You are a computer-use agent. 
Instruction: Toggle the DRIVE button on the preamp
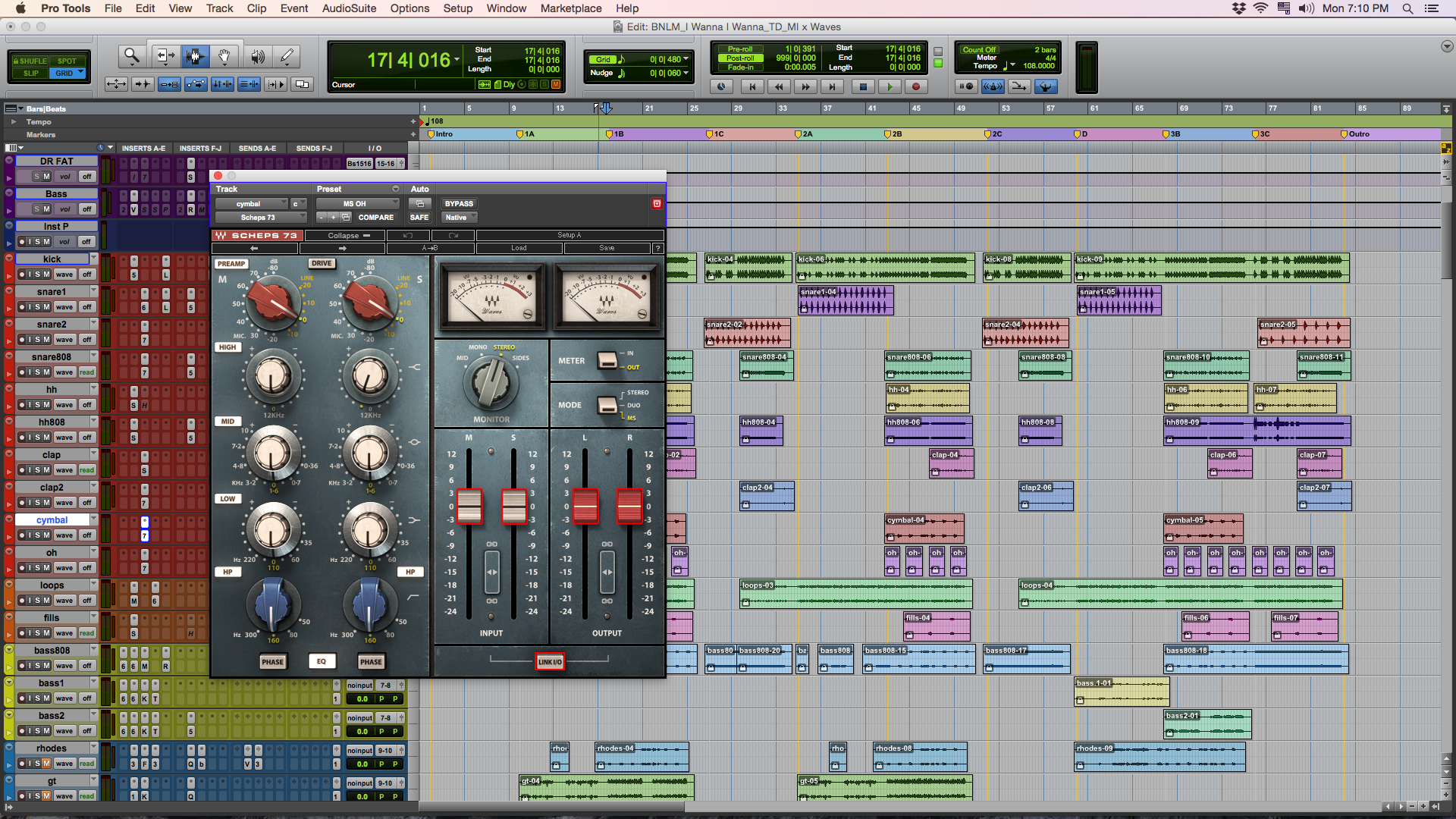point(322,264)
